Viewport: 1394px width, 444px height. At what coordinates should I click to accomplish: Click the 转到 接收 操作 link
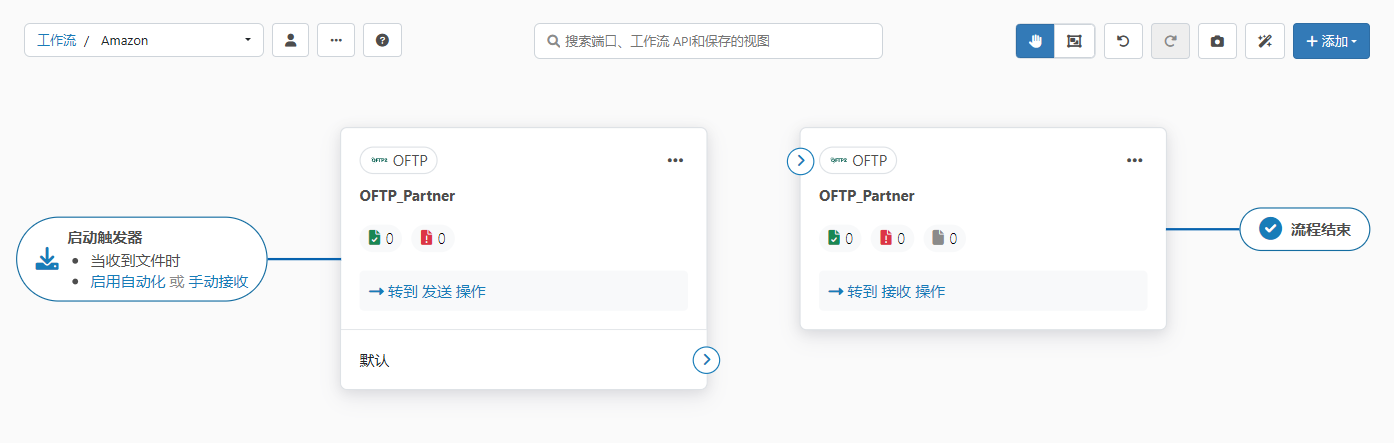[886, 292]
